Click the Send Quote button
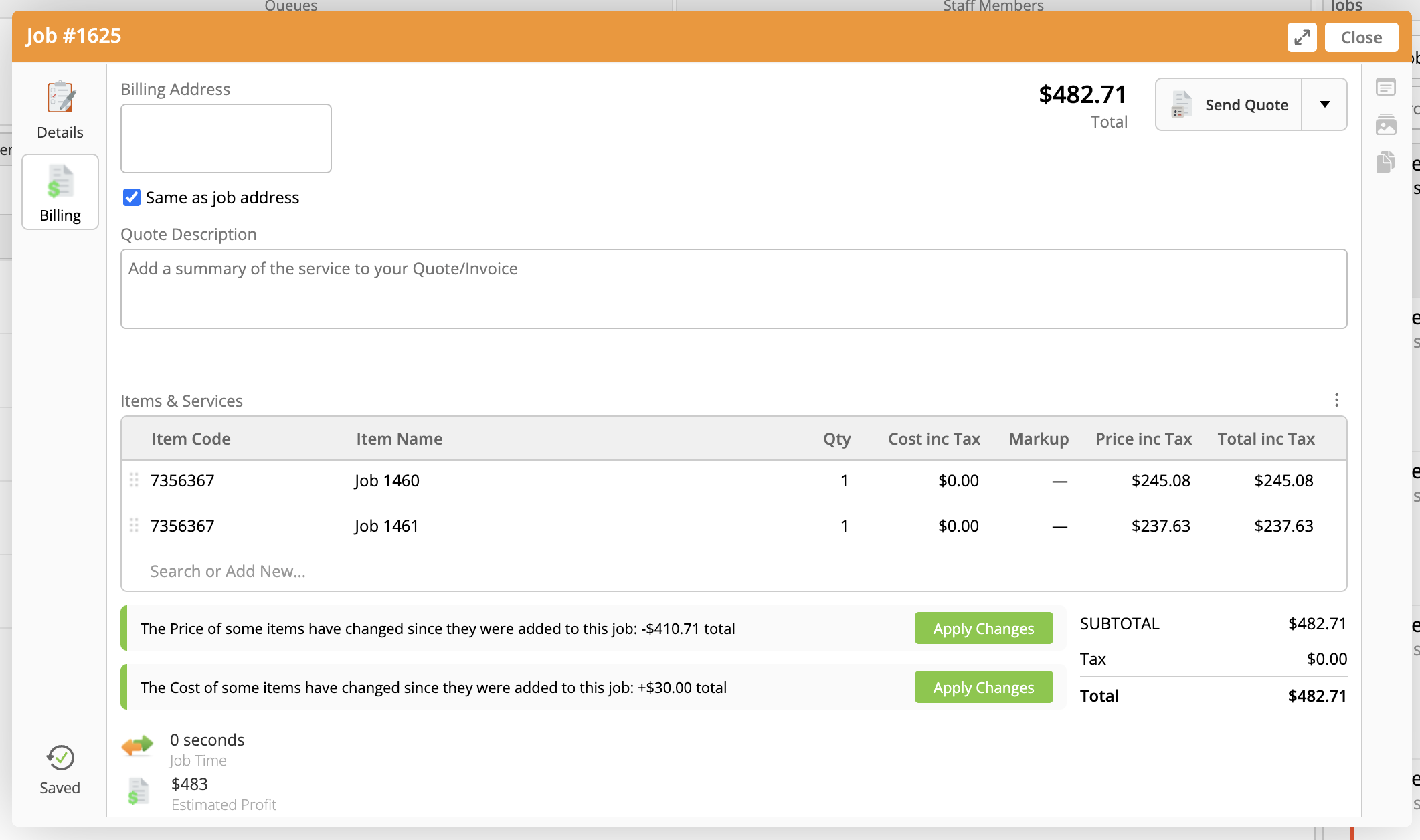This screenshot has height=840, width=1420. pos(1229,104)
